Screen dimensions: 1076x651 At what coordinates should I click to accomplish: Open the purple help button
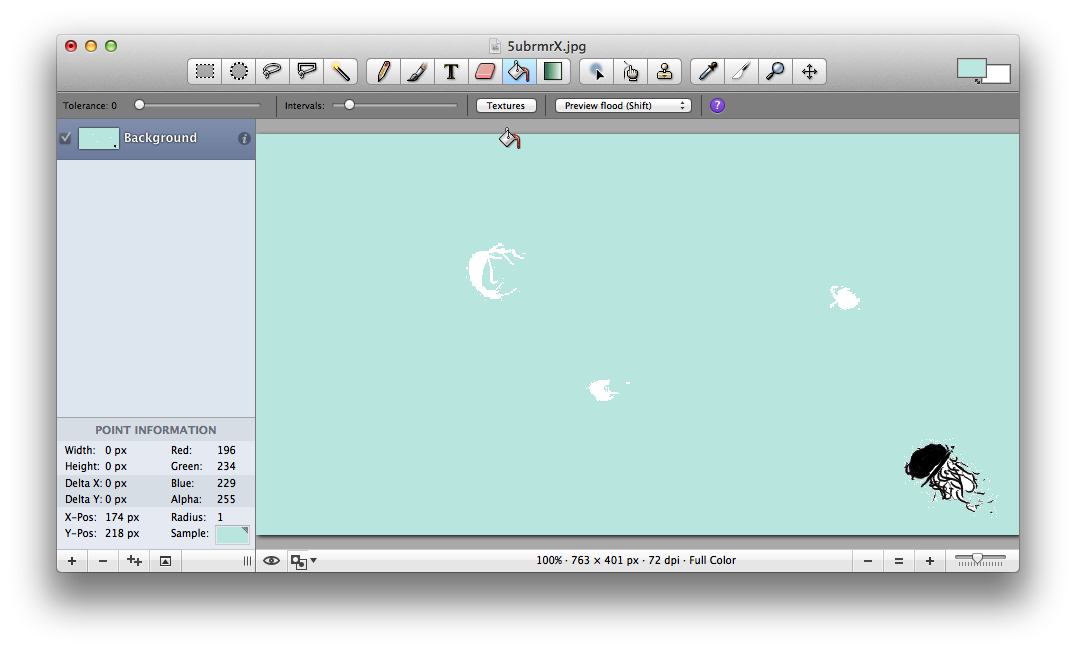pos(717,105)
